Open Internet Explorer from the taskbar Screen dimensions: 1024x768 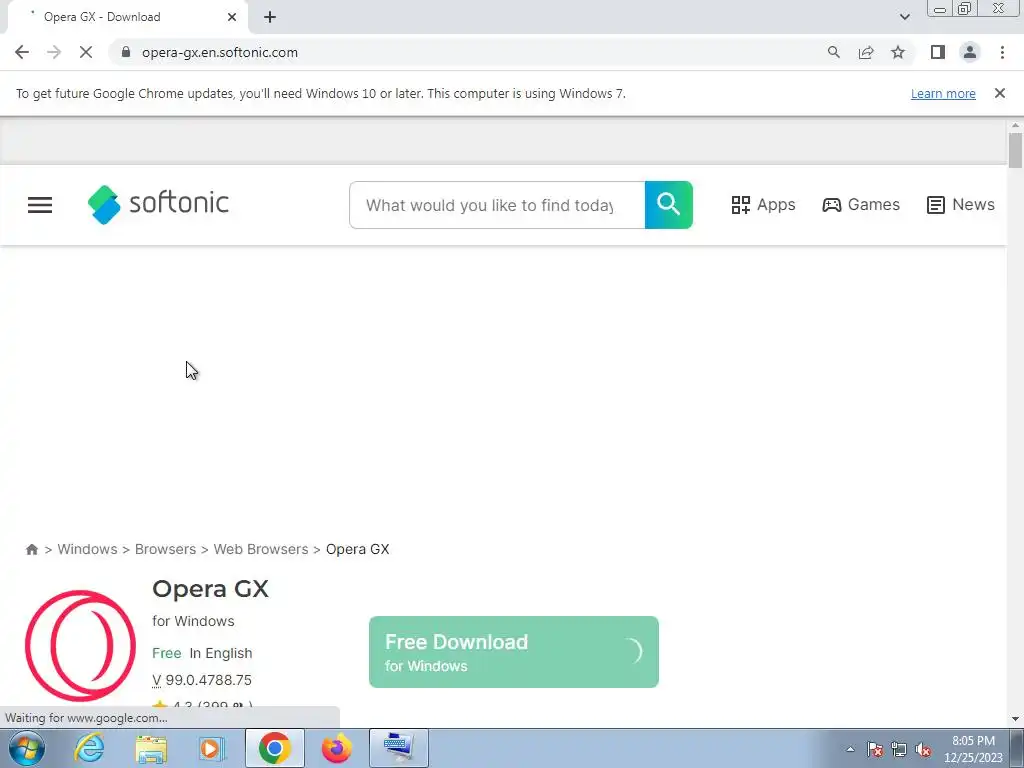point(89,748)
